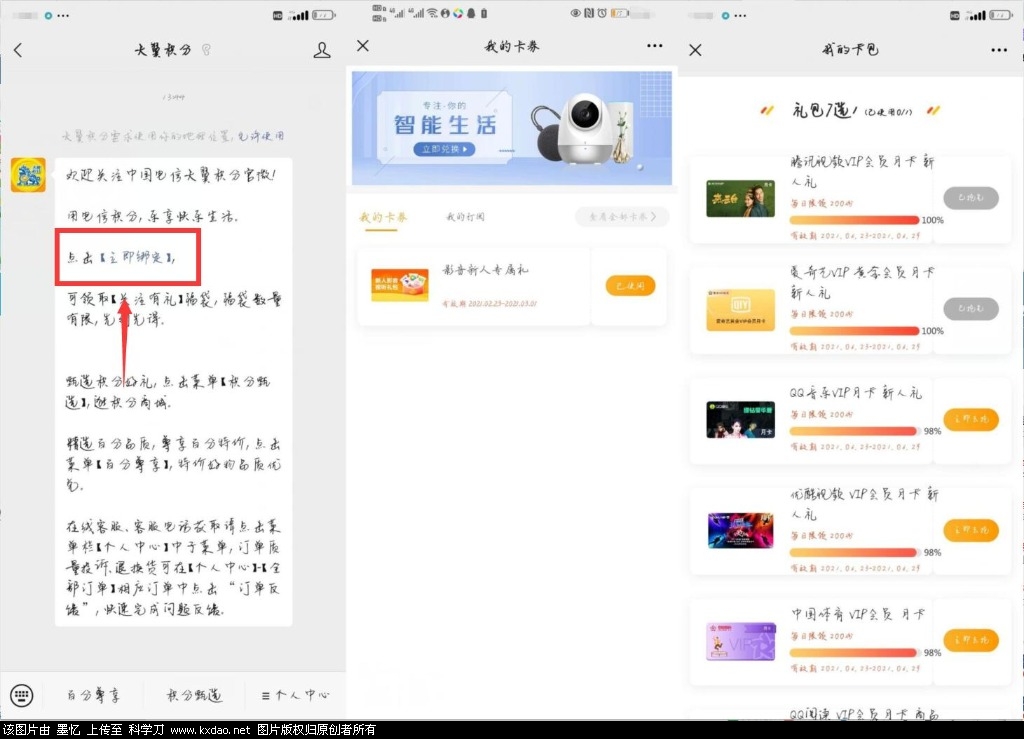Tap the 大量积分 account avatar
1024x739 pixels.
click(28, 175)
